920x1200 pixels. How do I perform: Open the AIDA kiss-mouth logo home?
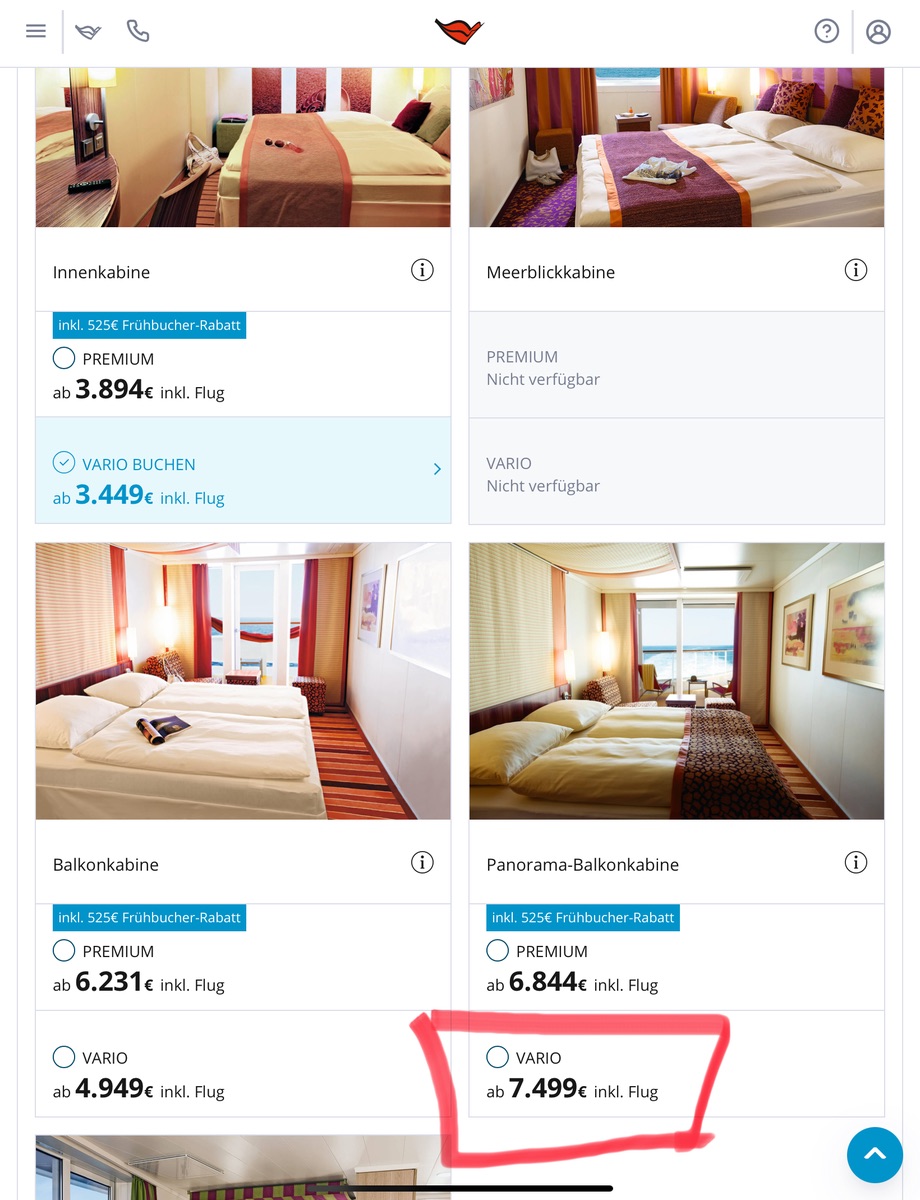point(459,32)
